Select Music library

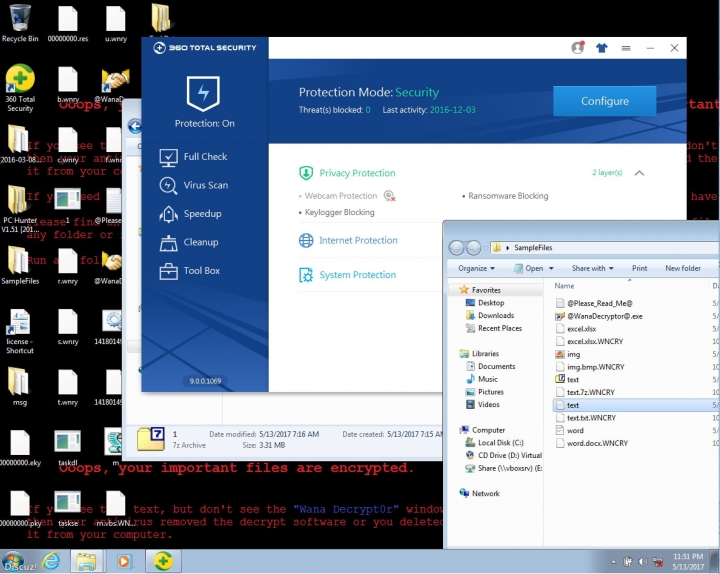pyautogui.click(x=488, y=380)
